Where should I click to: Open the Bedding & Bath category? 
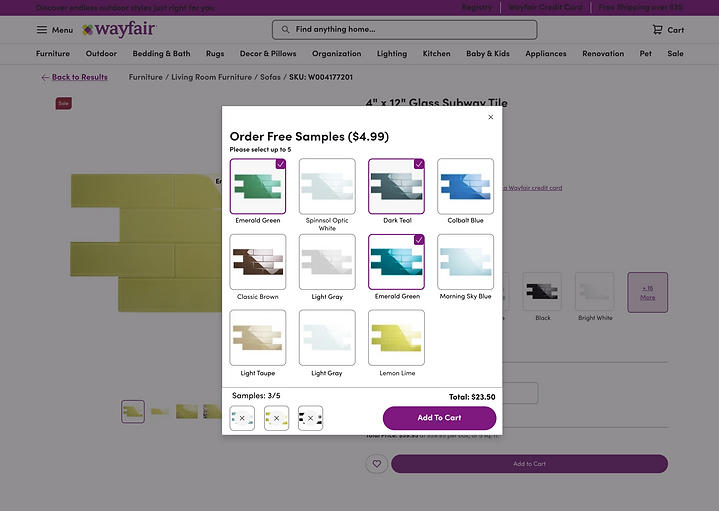[161, 54]
